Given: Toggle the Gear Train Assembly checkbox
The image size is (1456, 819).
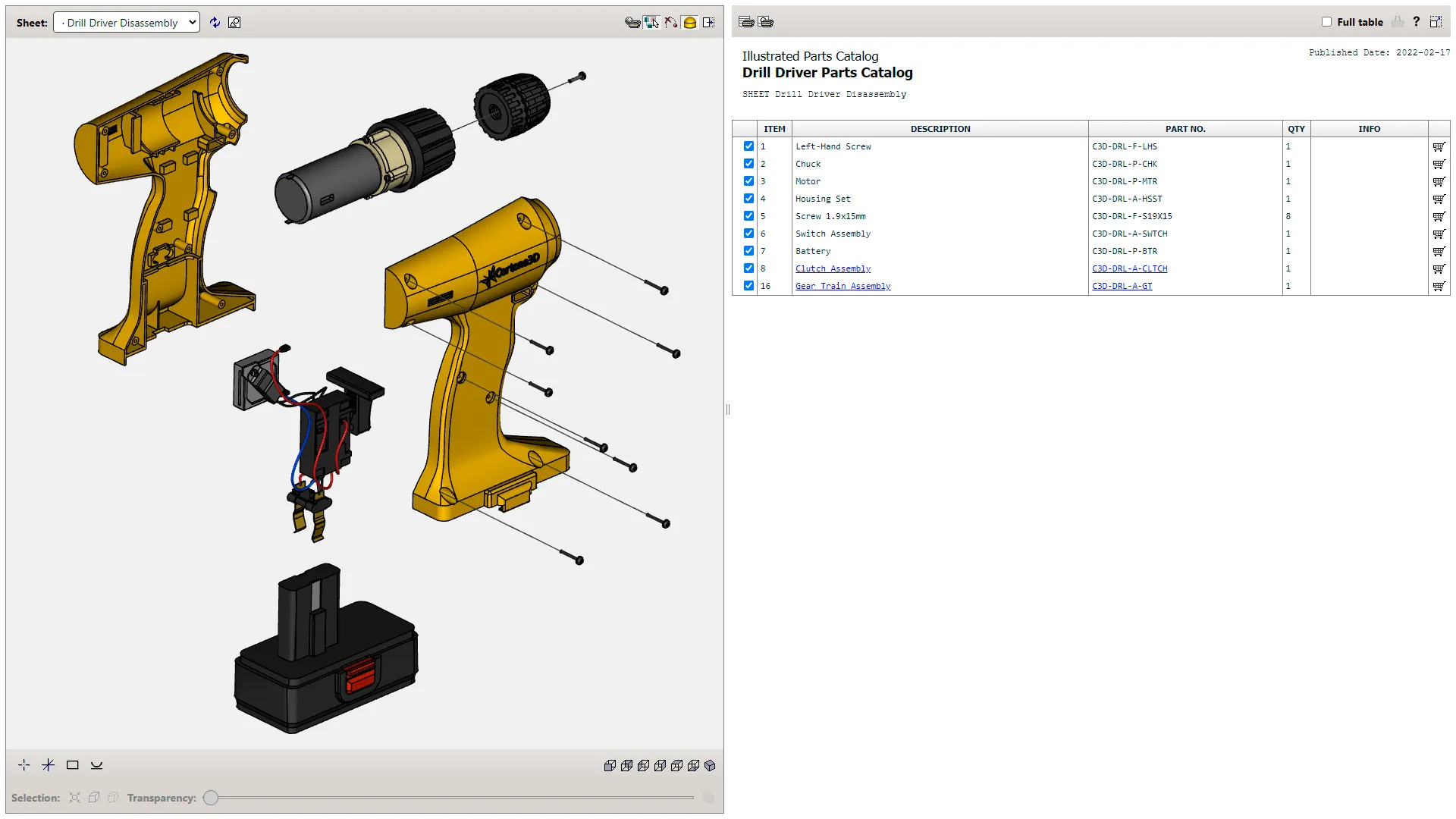Looking at the screenshot, I should coord(748,286).
